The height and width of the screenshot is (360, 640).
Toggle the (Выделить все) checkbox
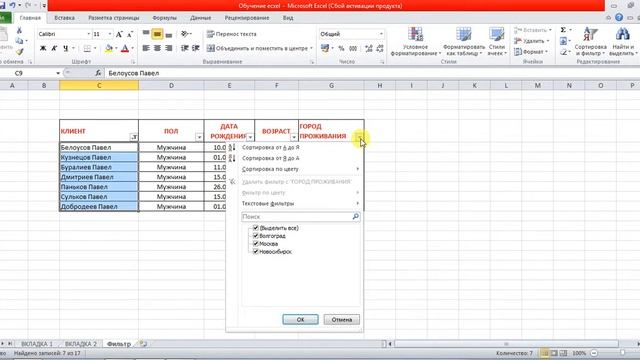256,228
